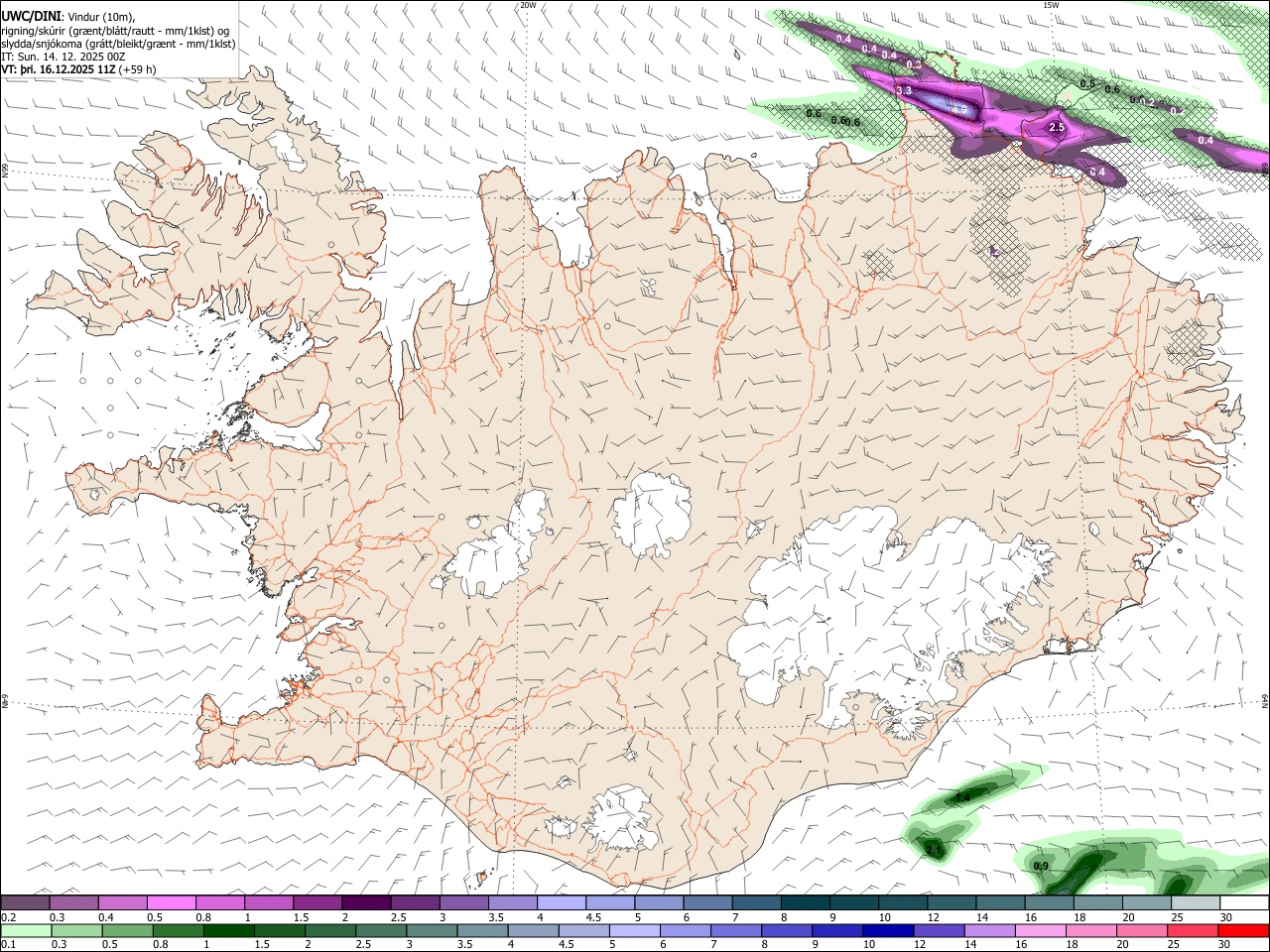This screenshot has width=1270, height=952.
Task: Pick the pure red swatch labeled 30
Action: point(1244,930)
